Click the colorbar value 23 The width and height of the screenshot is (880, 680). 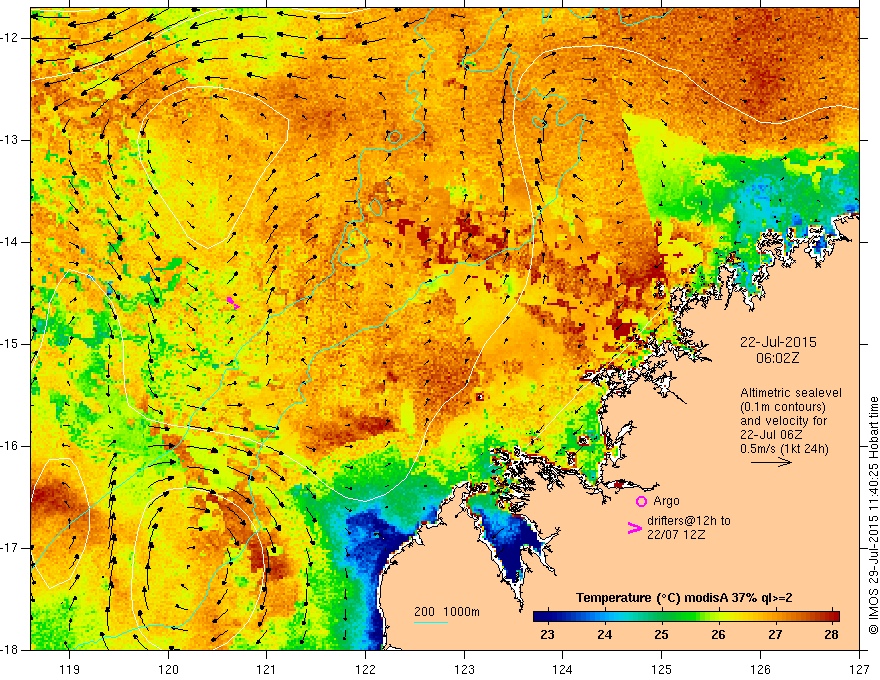(547, 635)
